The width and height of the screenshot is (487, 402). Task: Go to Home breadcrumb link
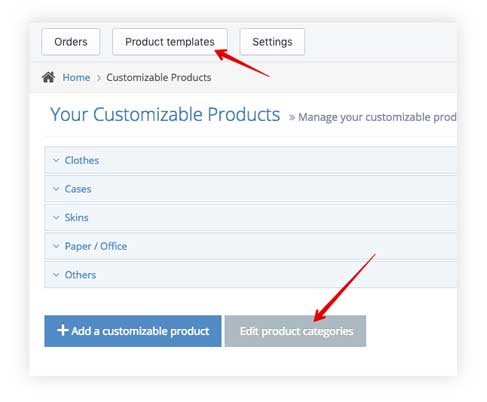click(x=76, y=77)
